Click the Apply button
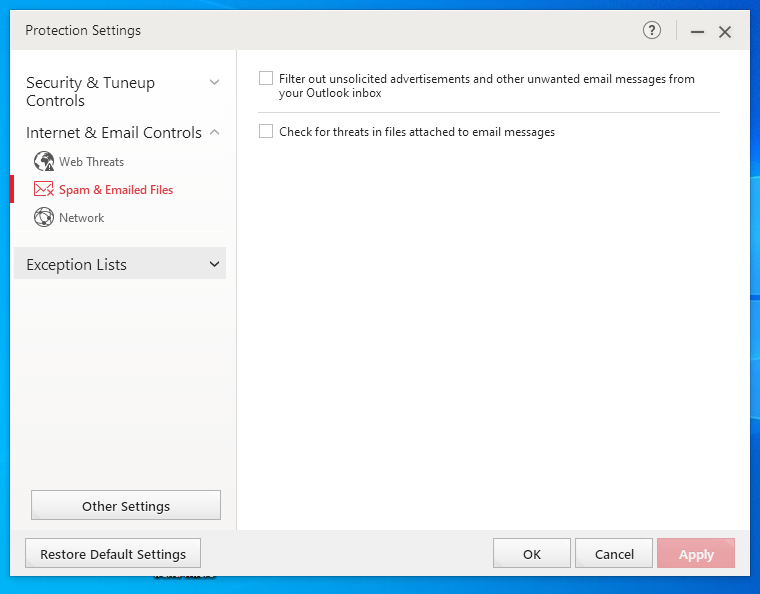The height and width of the screenshot is (594, 760). tap(696, 554)
